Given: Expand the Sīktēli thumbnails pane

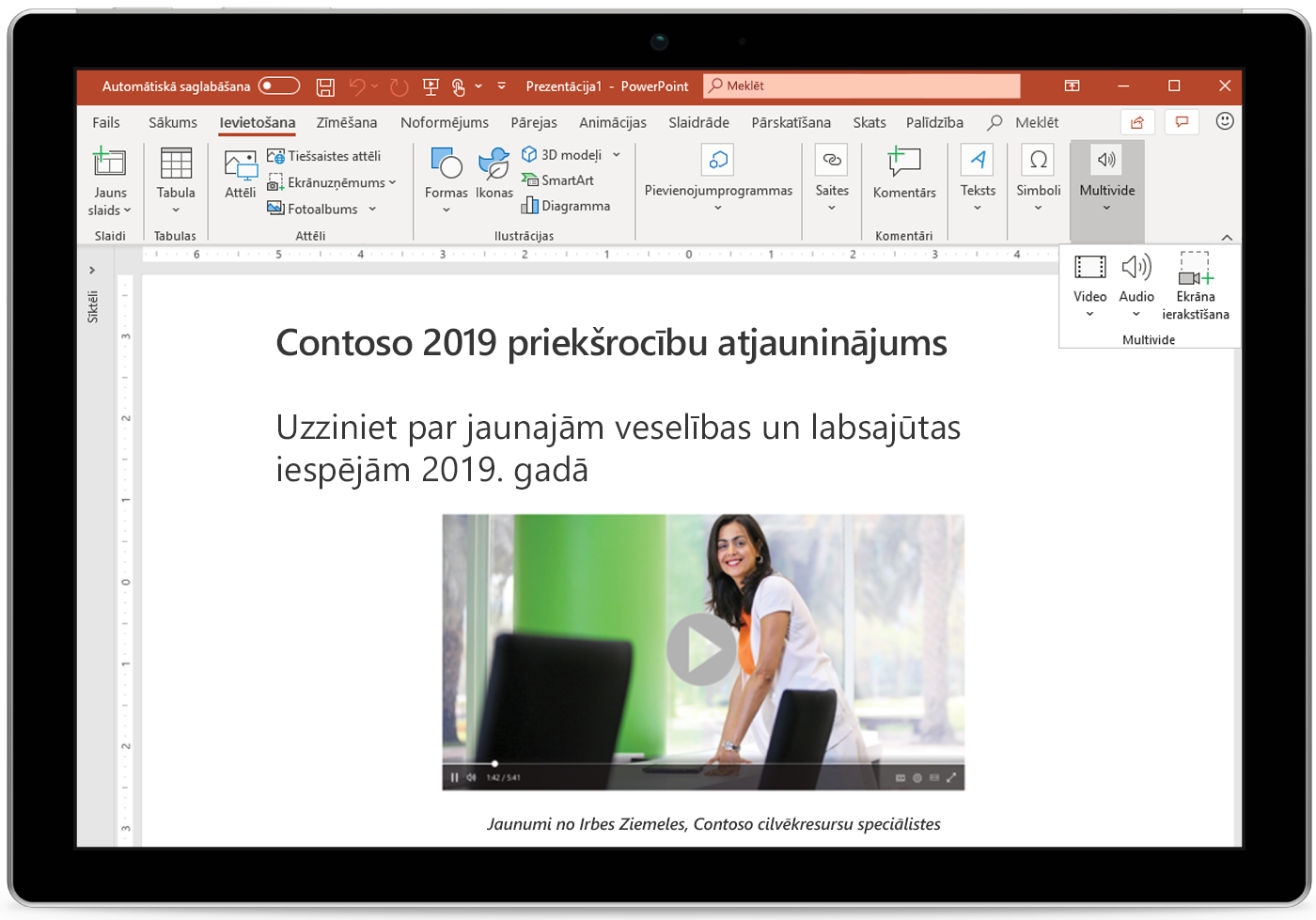Looking at the screenshot, I should coord(92,270).
